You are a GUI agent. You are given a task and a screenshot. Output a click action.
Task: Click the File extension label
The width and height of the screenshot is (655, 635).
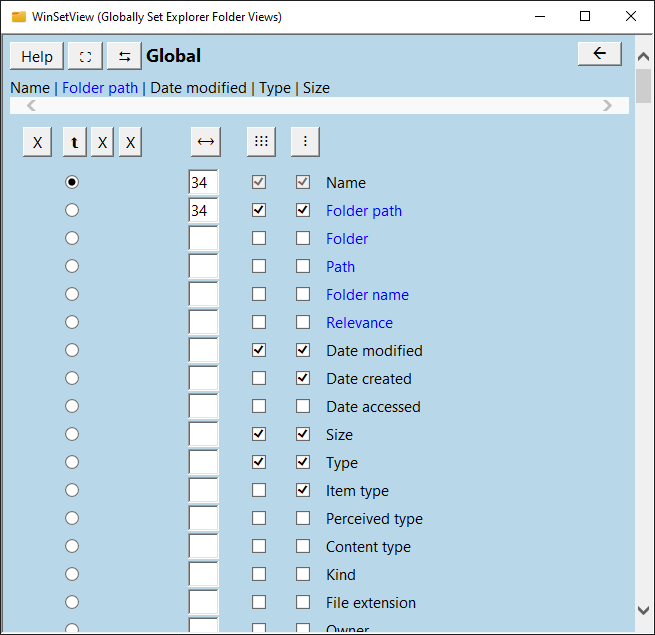pos(371,603)
